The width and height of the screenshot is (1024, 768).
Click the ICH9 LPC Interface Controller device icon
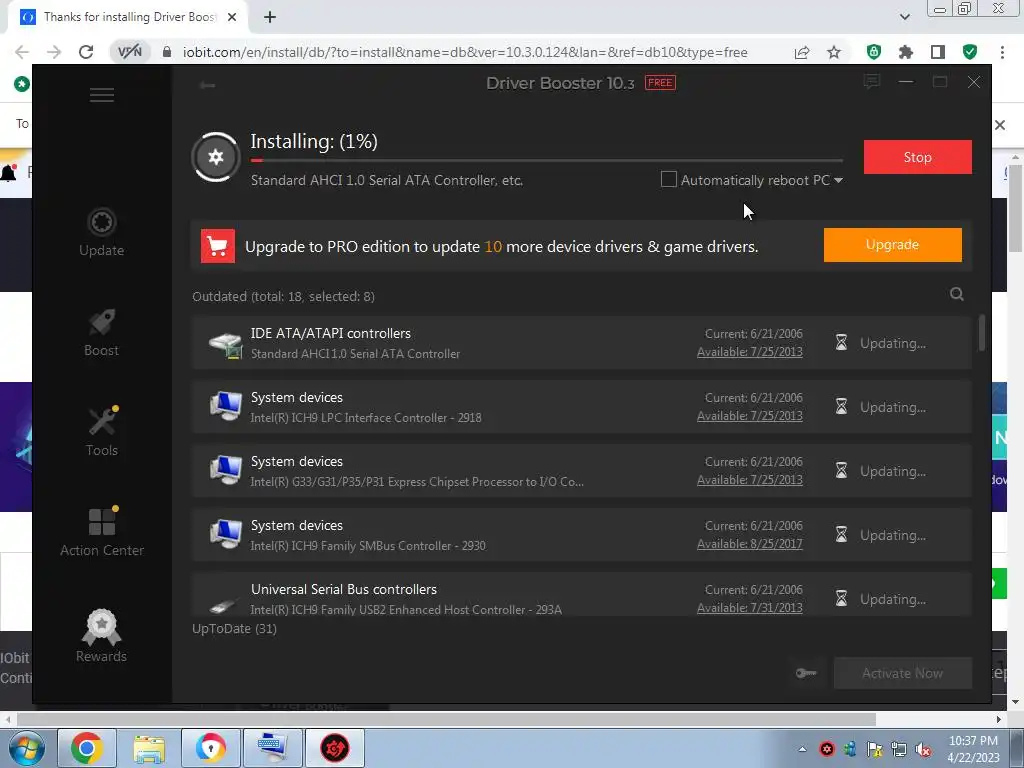[225, 406]
